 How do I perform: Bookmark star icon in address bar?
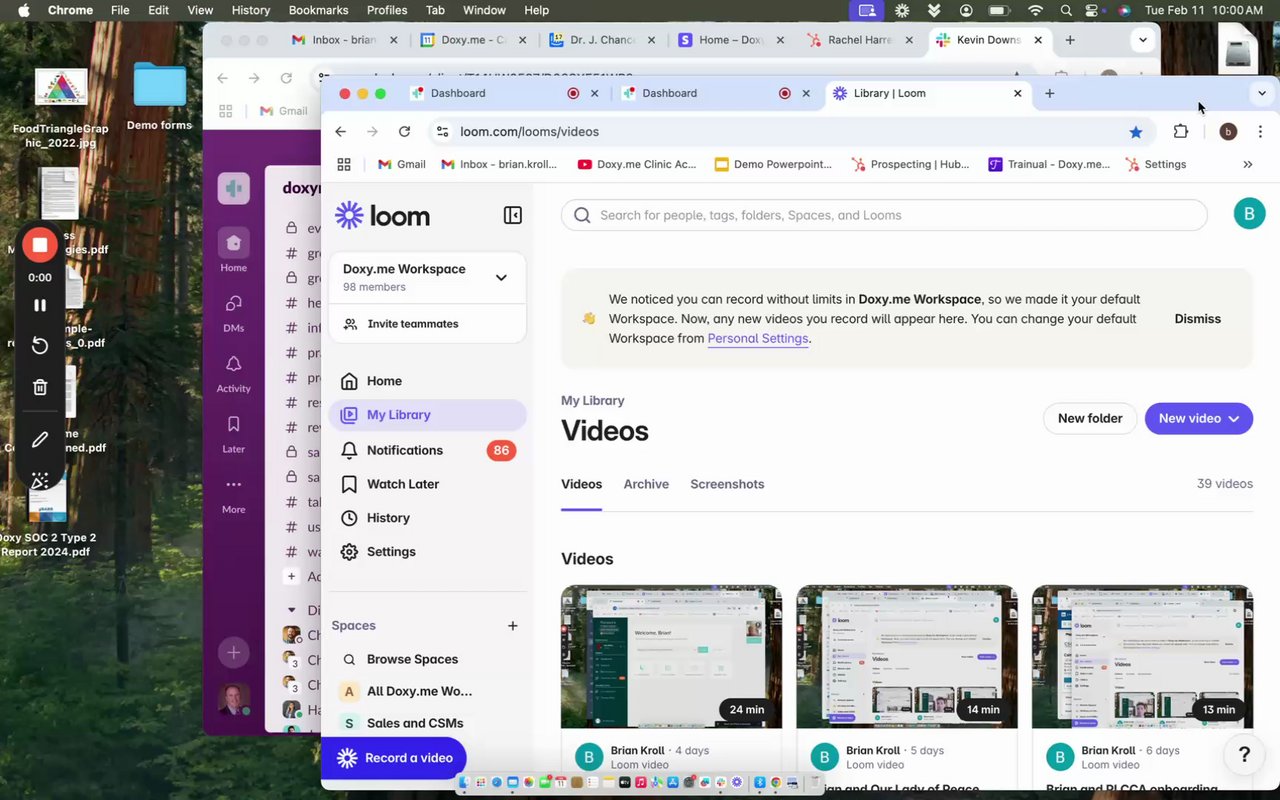[1135, 132]
